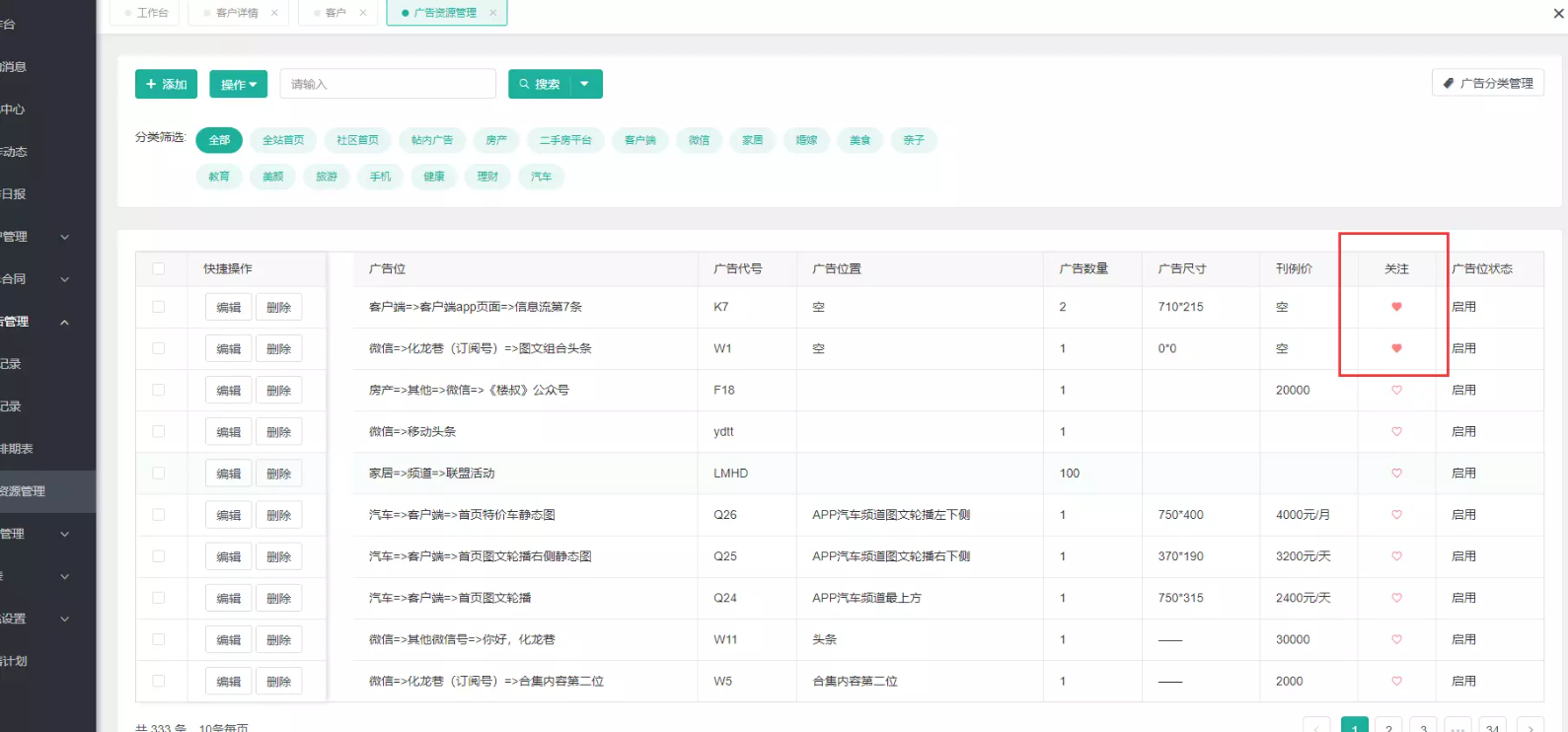Screen dimensions: 1568x732
Task: Follow the F18 ad slot via heart
Action: [x=1396, y=390]
